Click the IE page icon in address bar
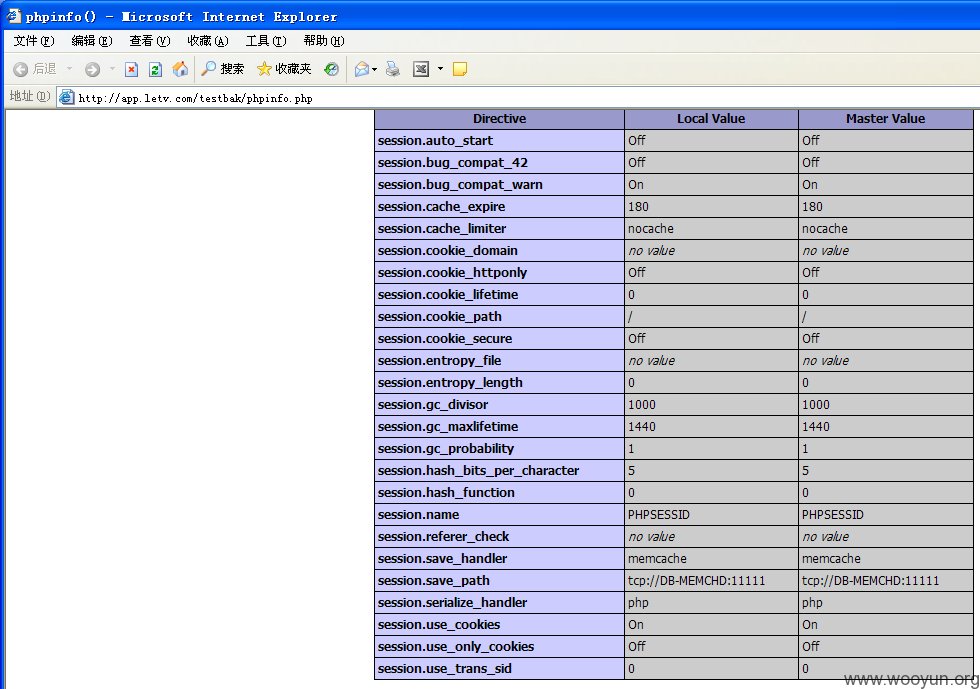The image size is (980, 689). pos(66,98)
